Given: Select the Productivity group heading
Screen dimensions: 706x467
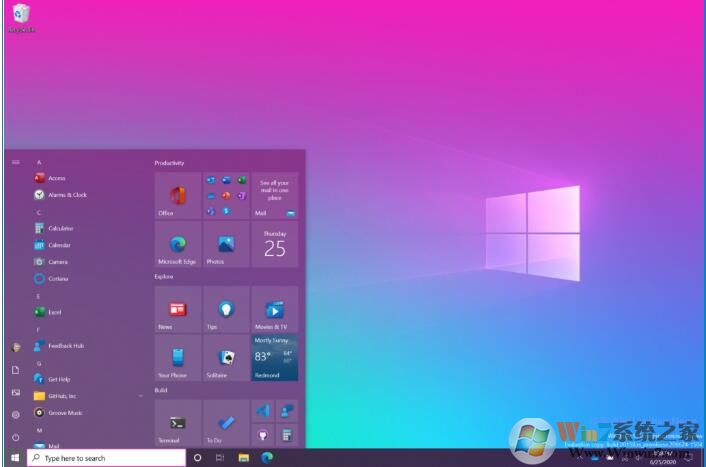Looking at the screenshot, I should (169, 163).
